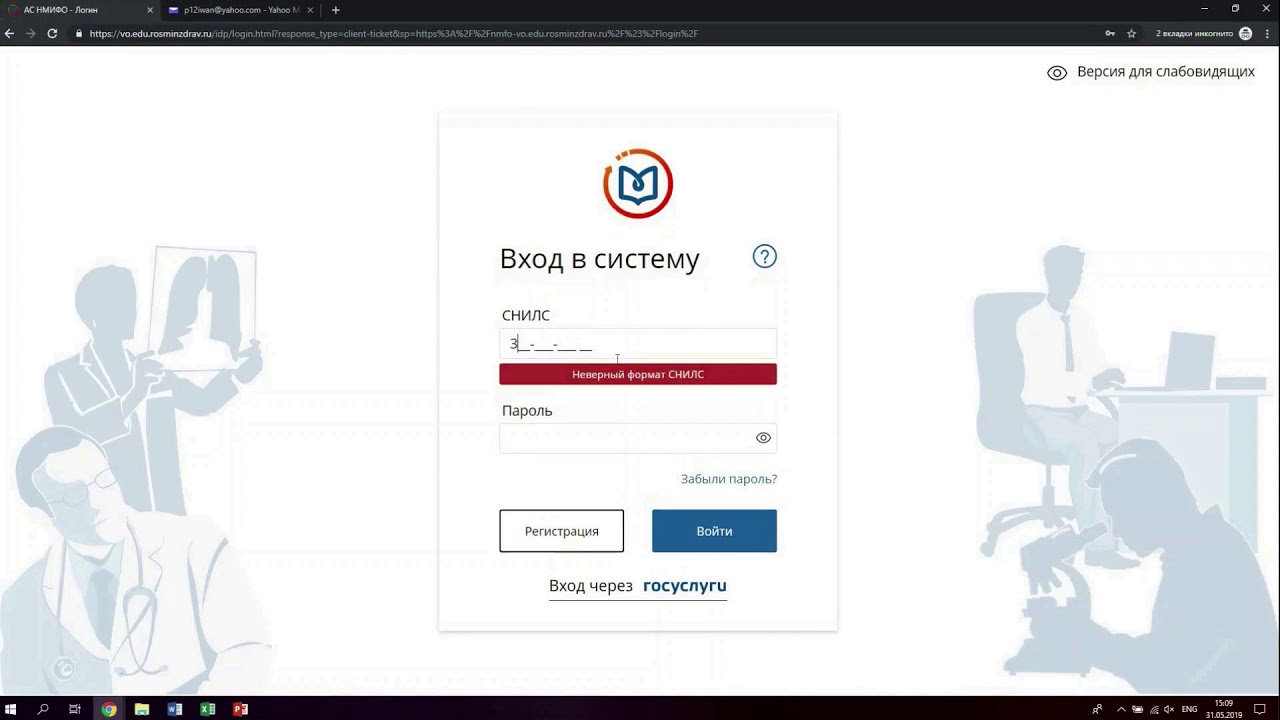Screen dimensions: 1280x720
Task: Close the Yahoo Mail tab
Action: (309, 10)
